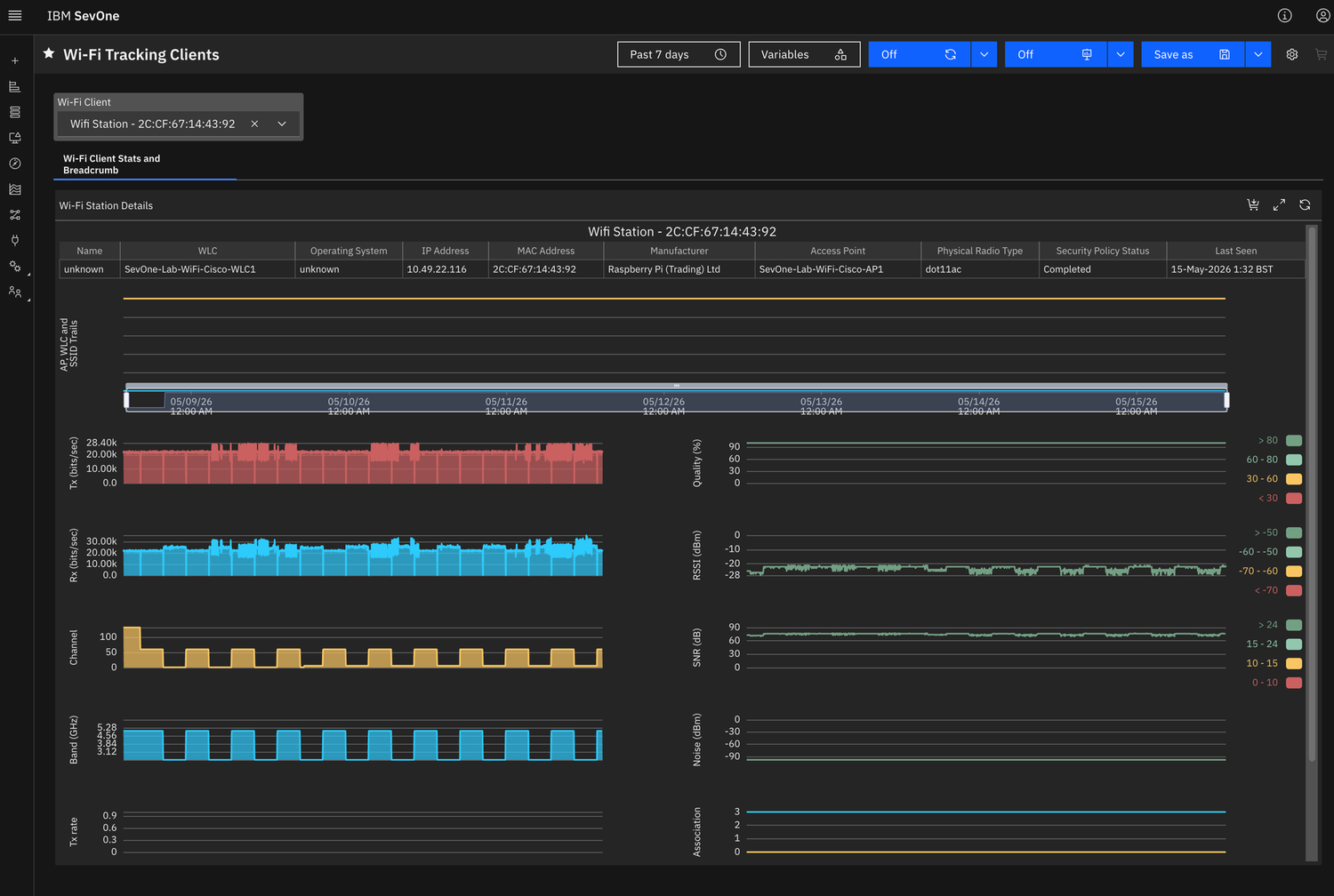Click the time range slider left handle
Image resolution: width=1334 pixels, height=896 pixels.
[x=126, y=400]
